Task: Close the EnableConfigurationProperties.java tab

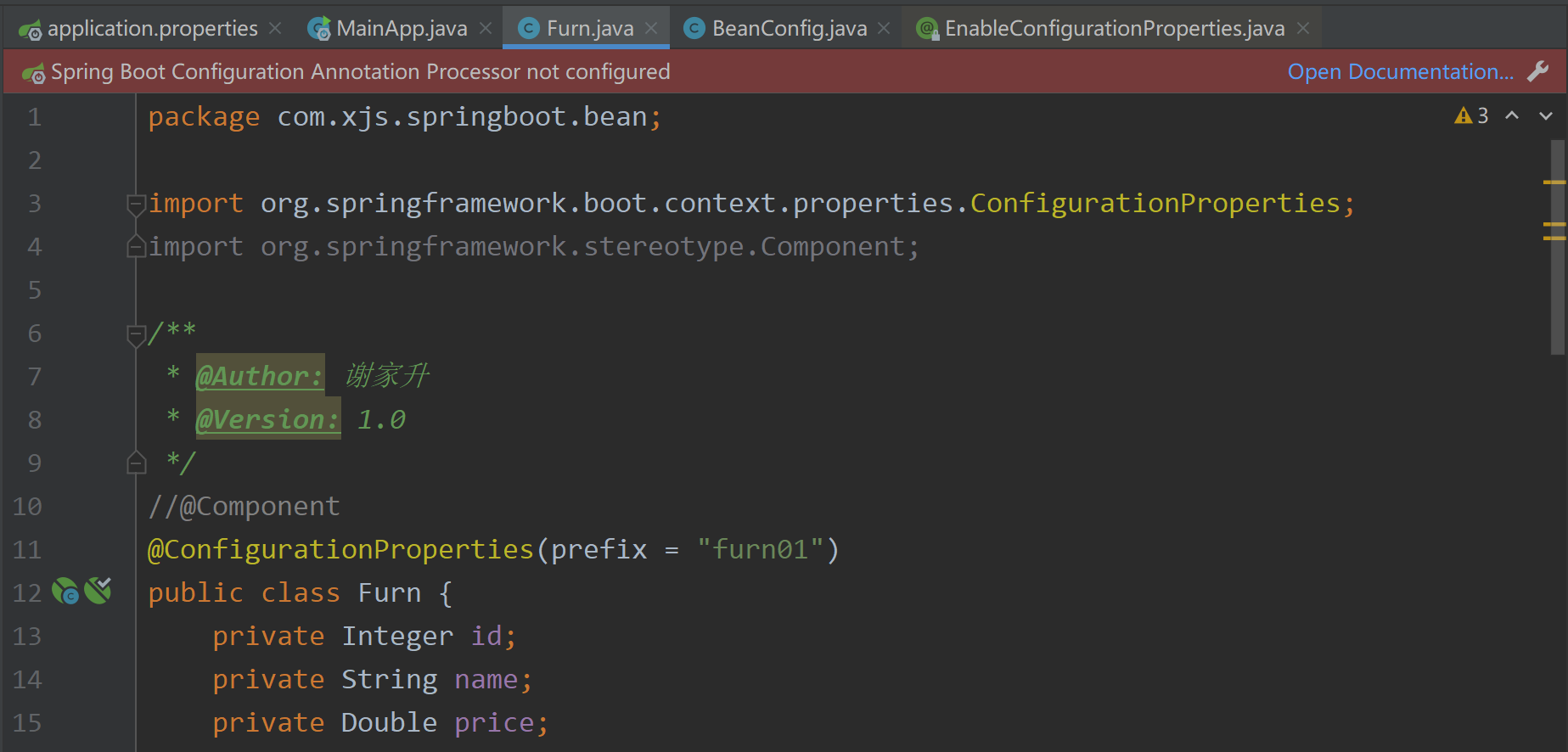Action: pos(1303,29)
